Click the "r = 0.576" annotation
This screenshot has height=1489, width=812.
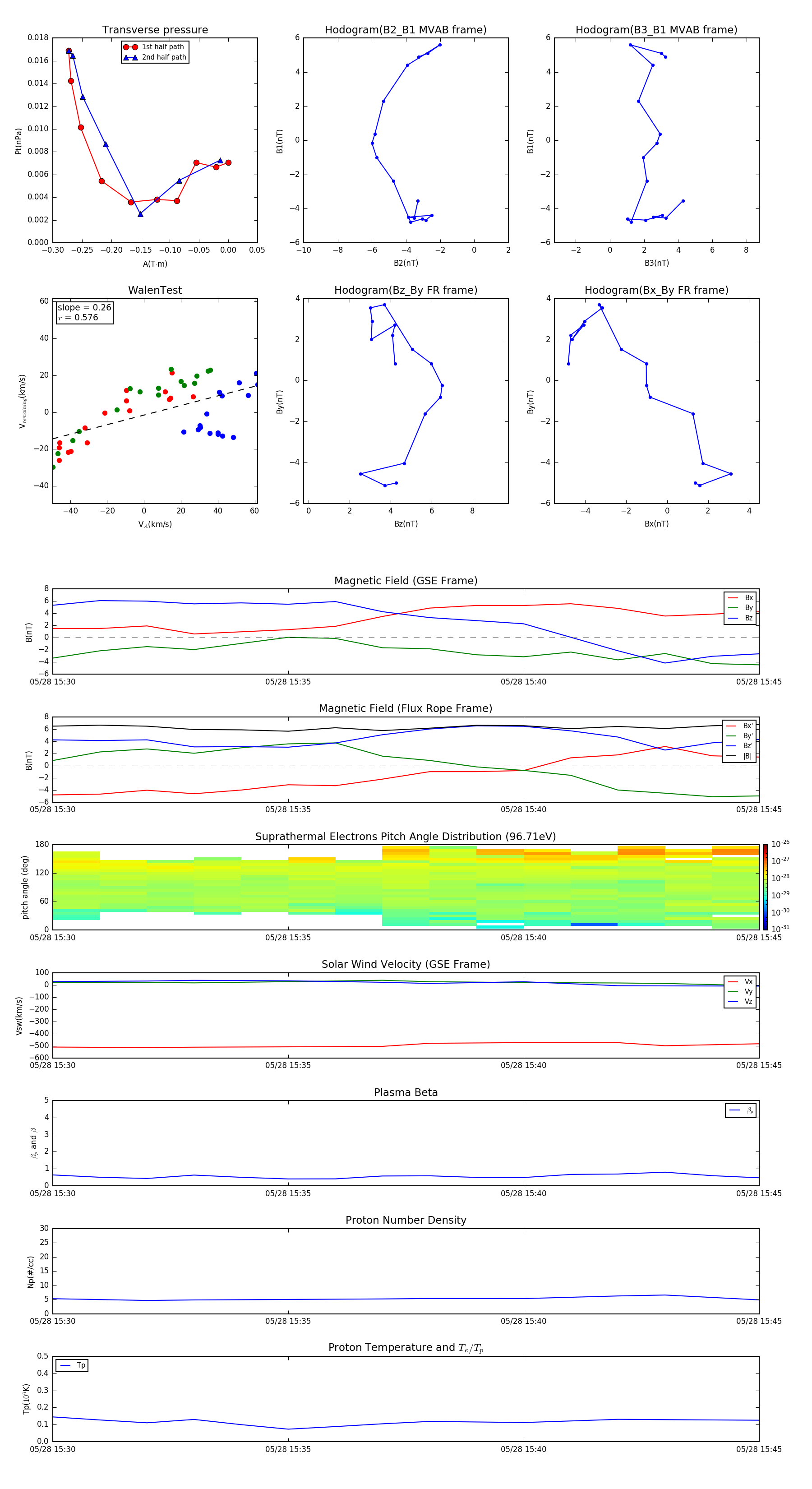pos(78,318)
